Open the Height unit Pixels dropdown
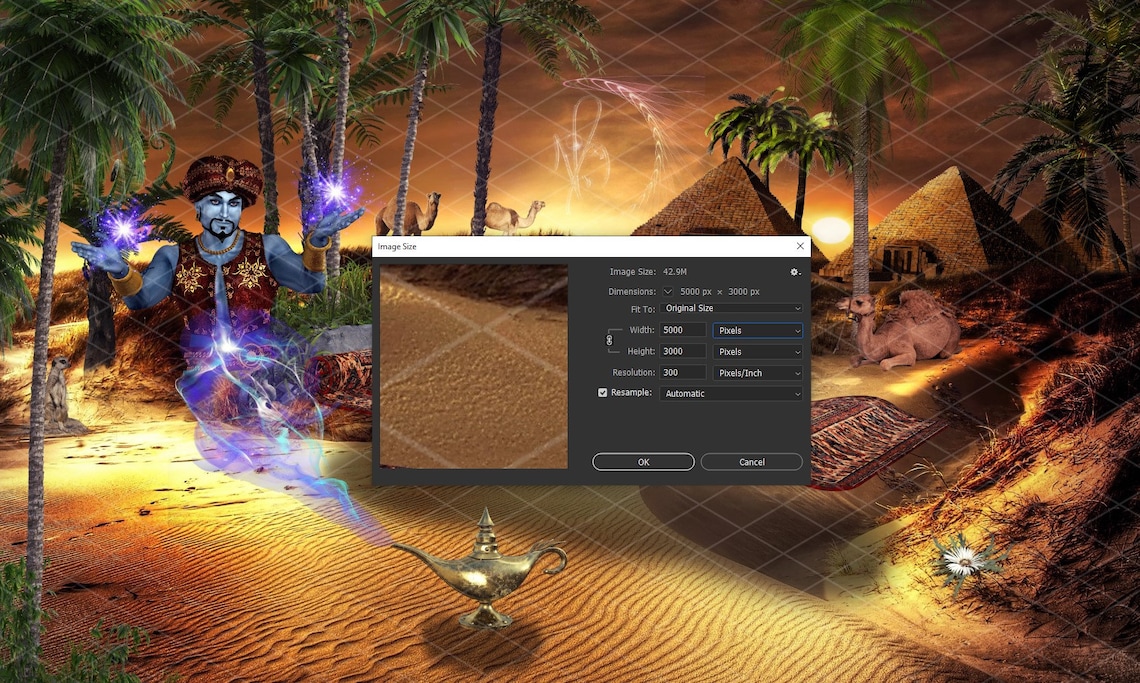This screenshot has width=1140, height=683. pyautogui.click(x=758, y=351)
